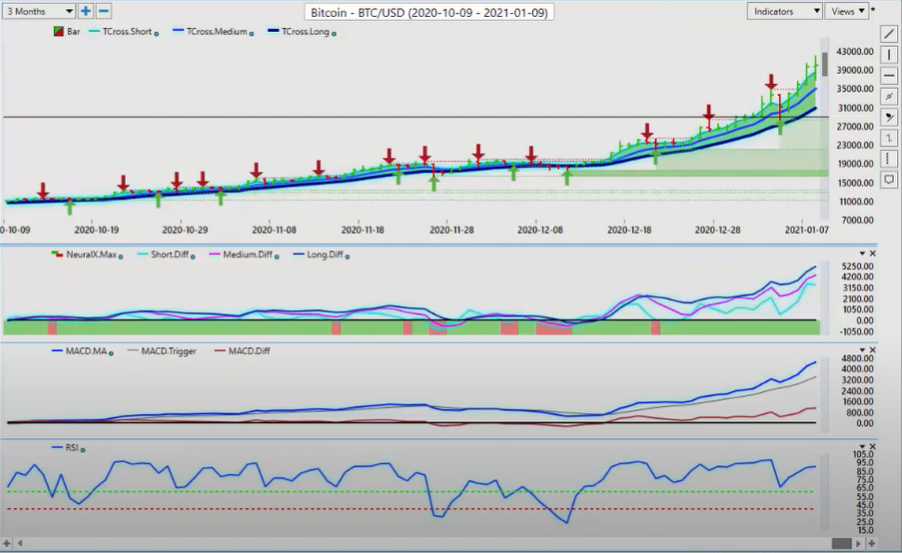Click the settings dot next to TCross.Long

pos(334,33)
